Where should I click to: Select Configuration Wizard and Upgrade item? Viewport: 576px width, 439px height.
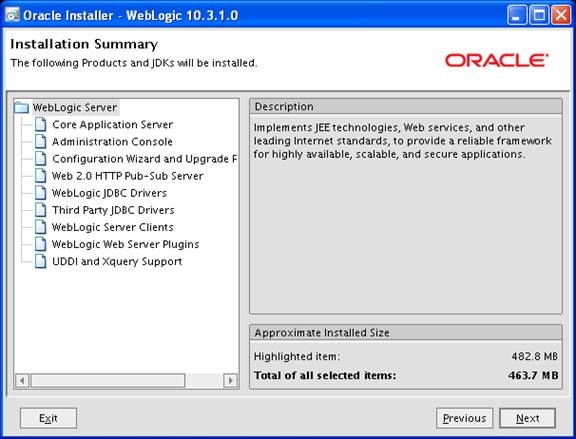(x=144, y=159)
